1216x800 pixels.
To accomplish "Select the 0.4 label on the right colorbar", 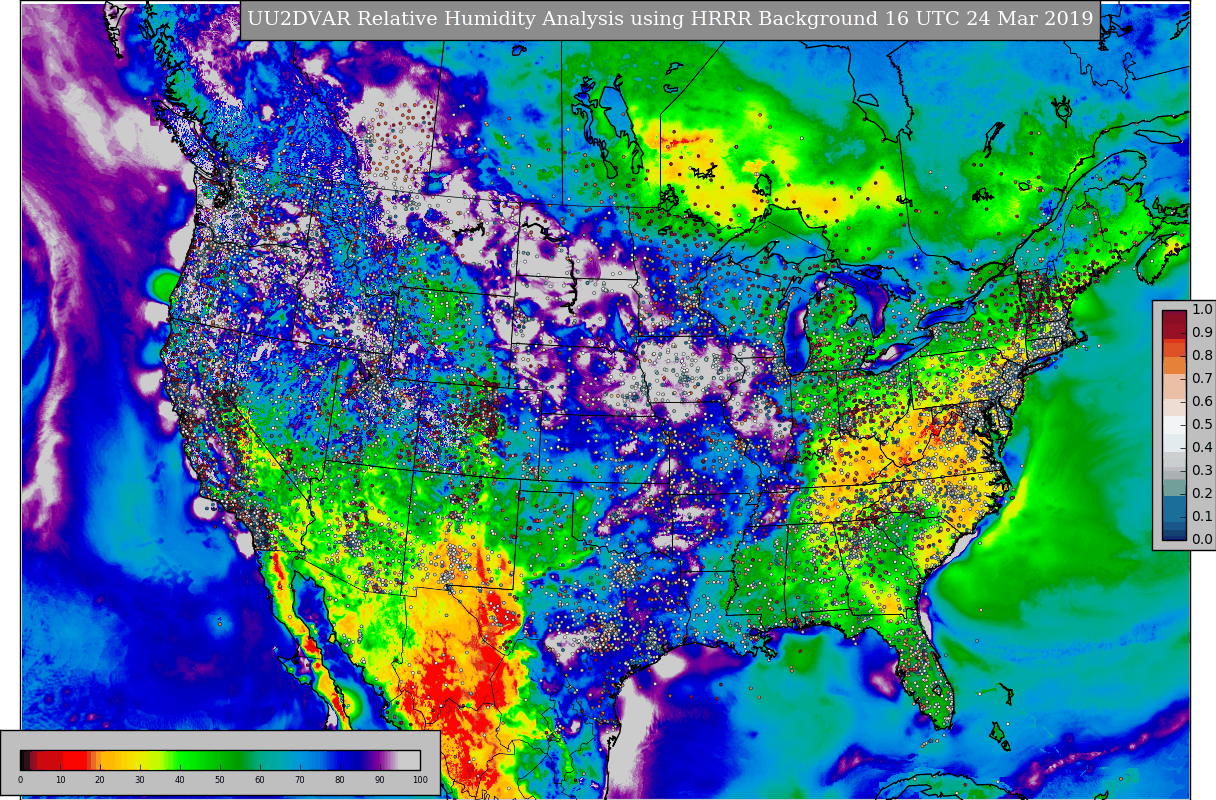I will pos(1202,448).
